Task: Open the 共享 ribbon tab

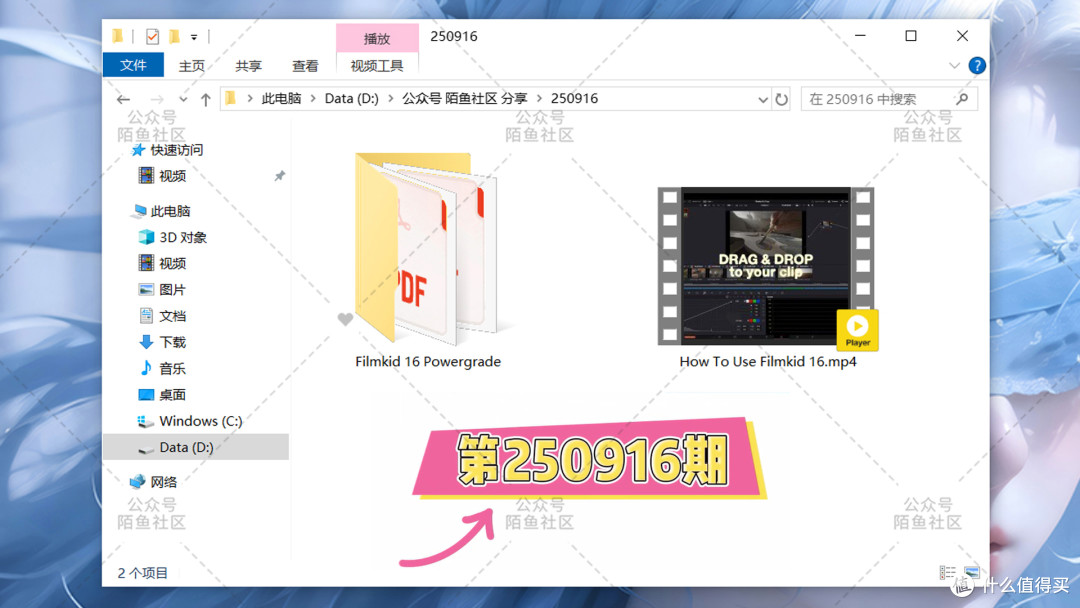Action: (248, 66)
